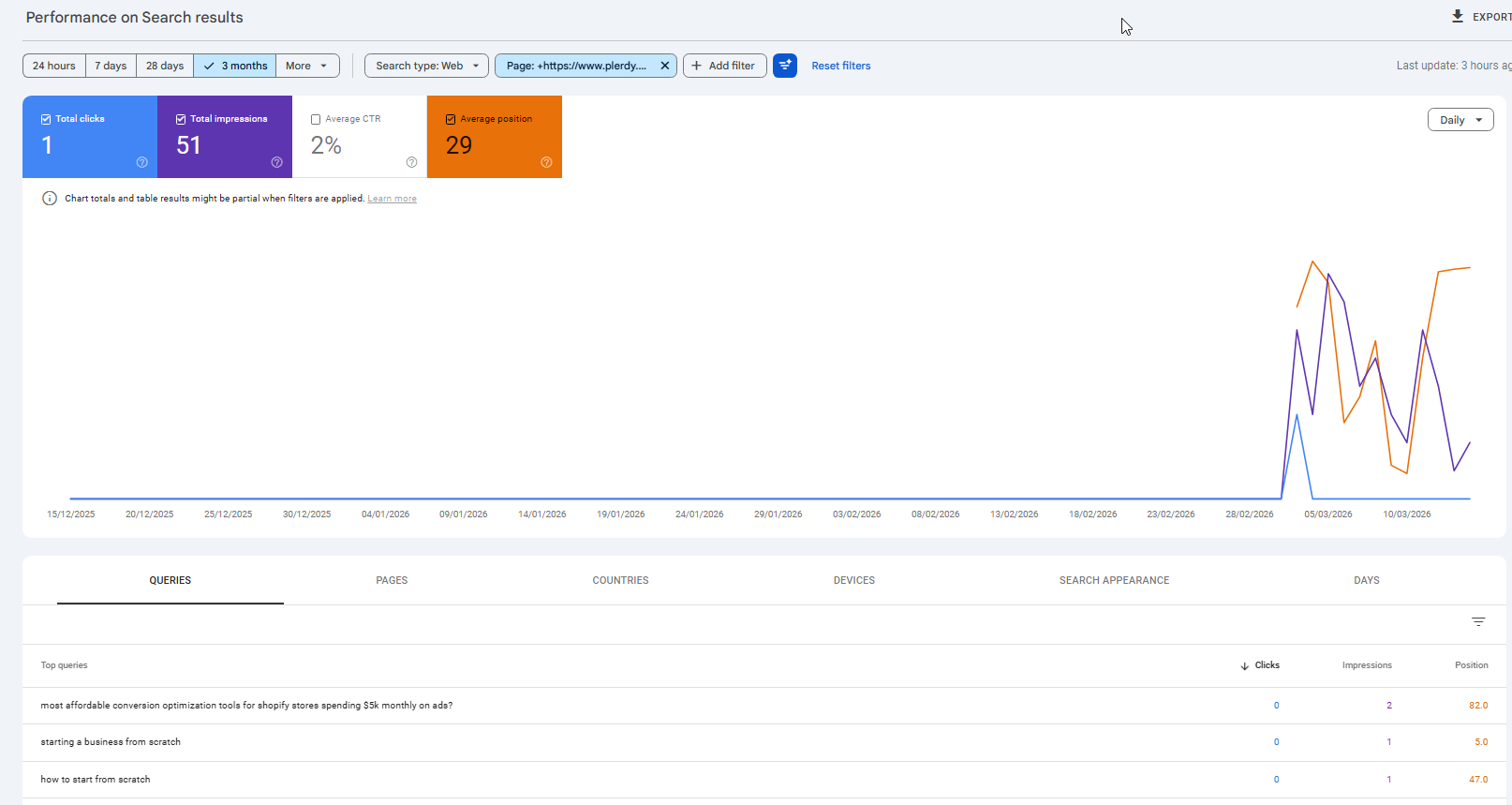Screen dimensions: 1512x805
Task: Open the Search type: Web dropdown
Action: (x=426, y=66)
